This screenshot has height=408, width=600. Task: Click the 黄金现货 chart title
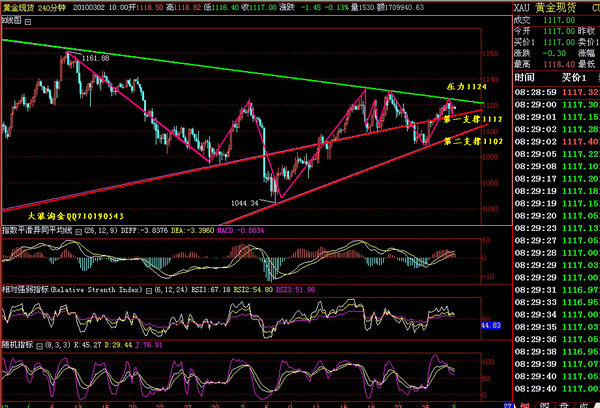coord(19,7)
